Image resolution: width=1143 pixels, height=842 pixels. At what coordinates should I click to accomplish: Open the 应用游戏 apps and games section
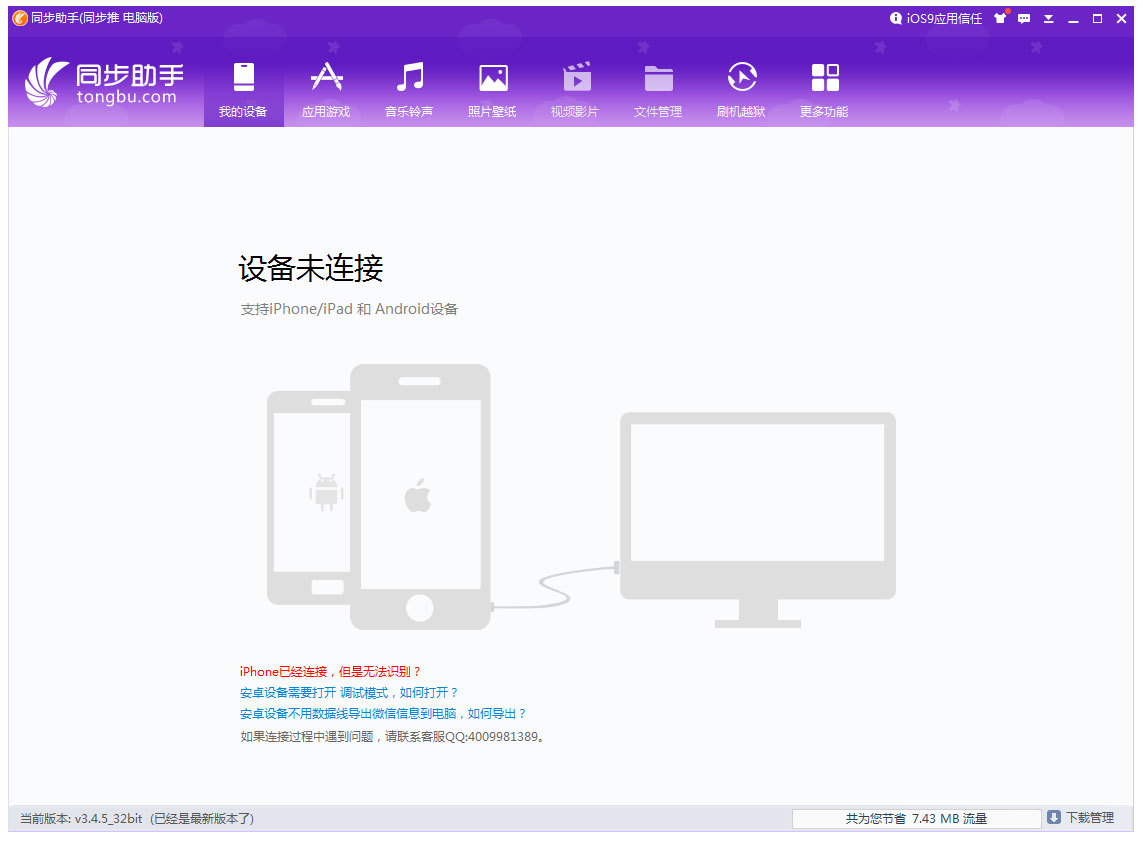326,90
